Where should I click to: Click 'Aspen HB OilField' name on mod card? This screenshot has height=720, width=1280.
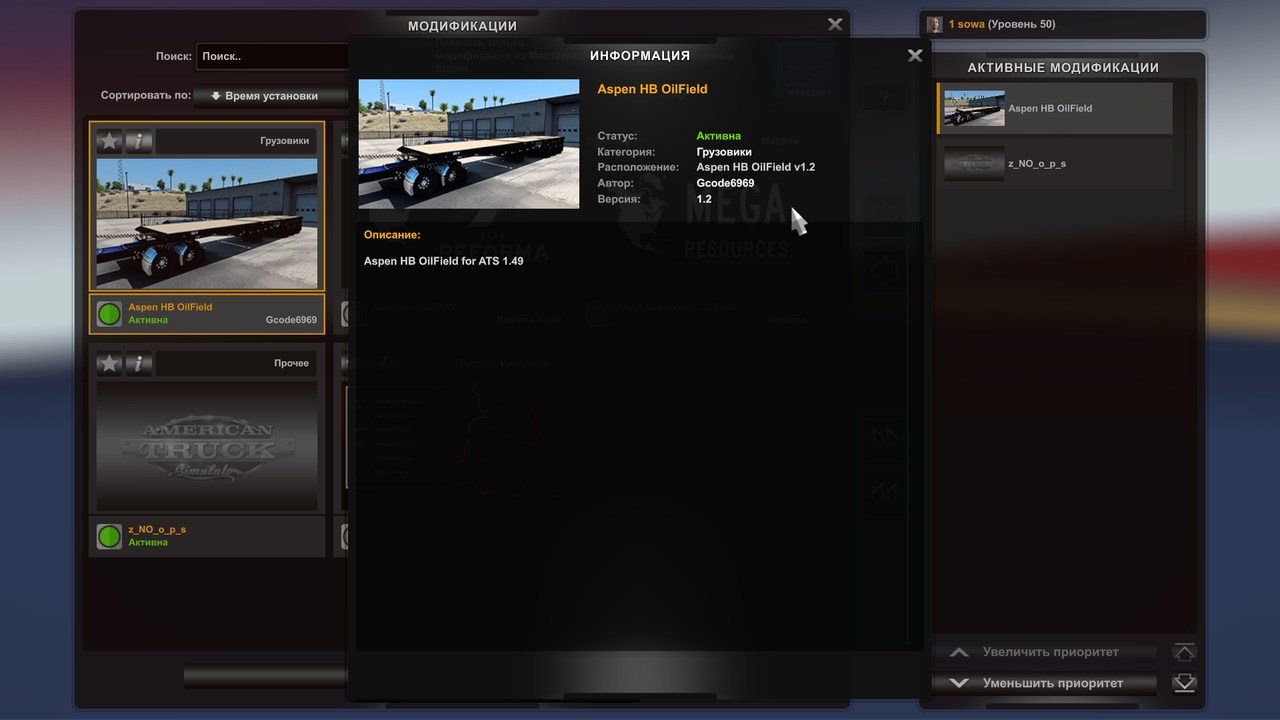pos(170,307)
